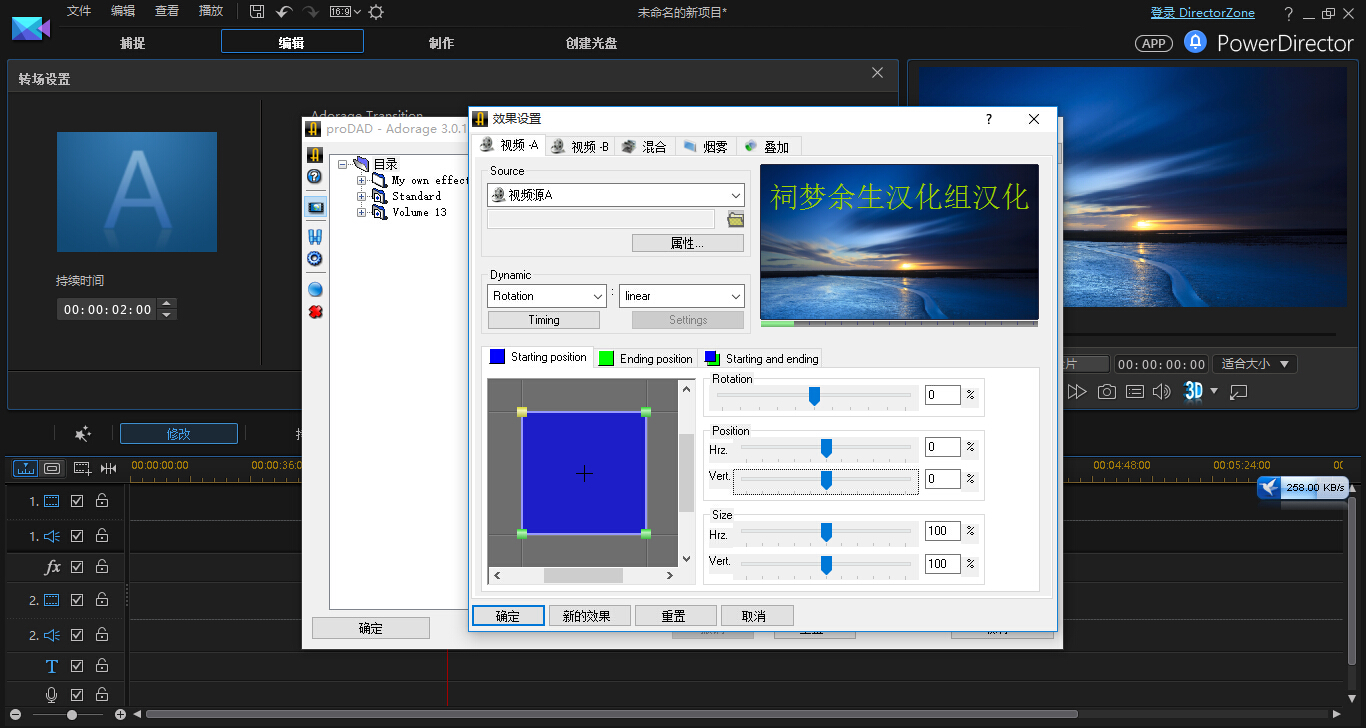Expand the My own effects tree node

[362, 181]
